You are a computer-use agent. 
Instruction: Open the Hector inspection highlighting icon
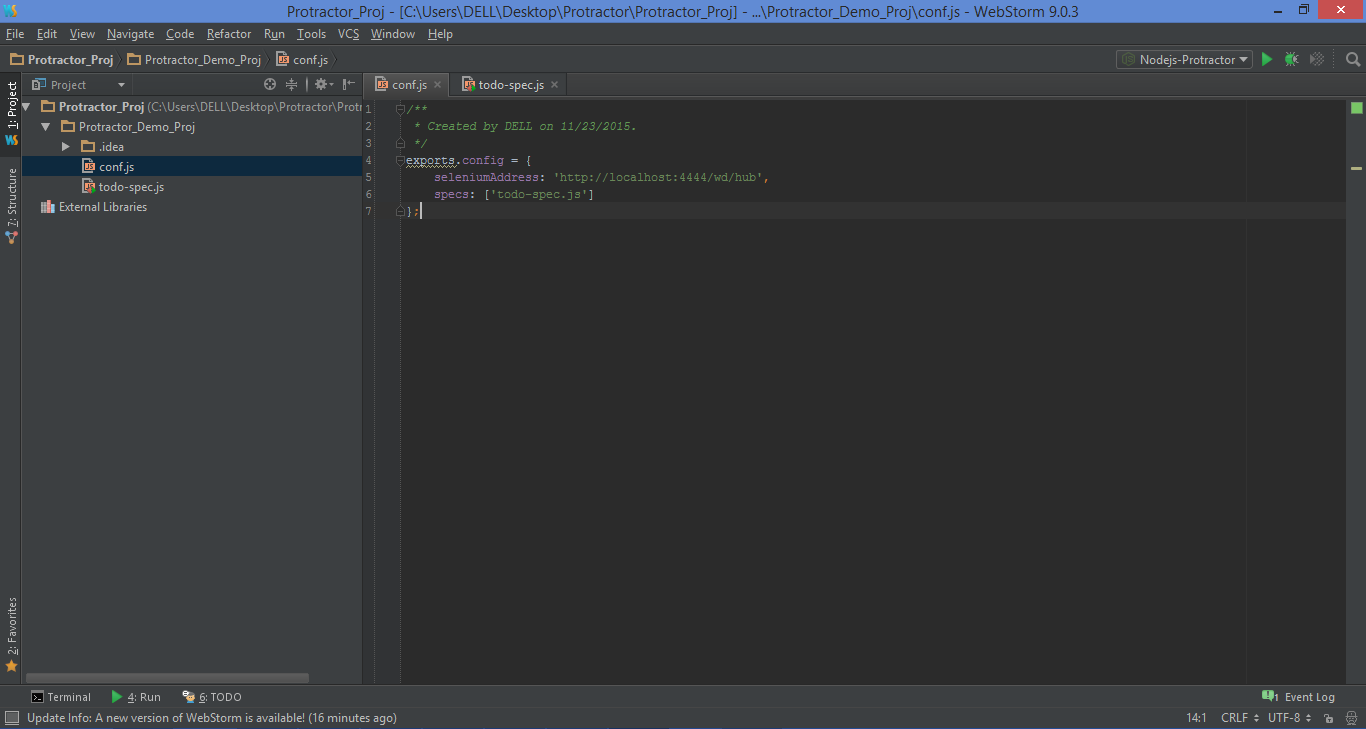(x=1349, y=717)
